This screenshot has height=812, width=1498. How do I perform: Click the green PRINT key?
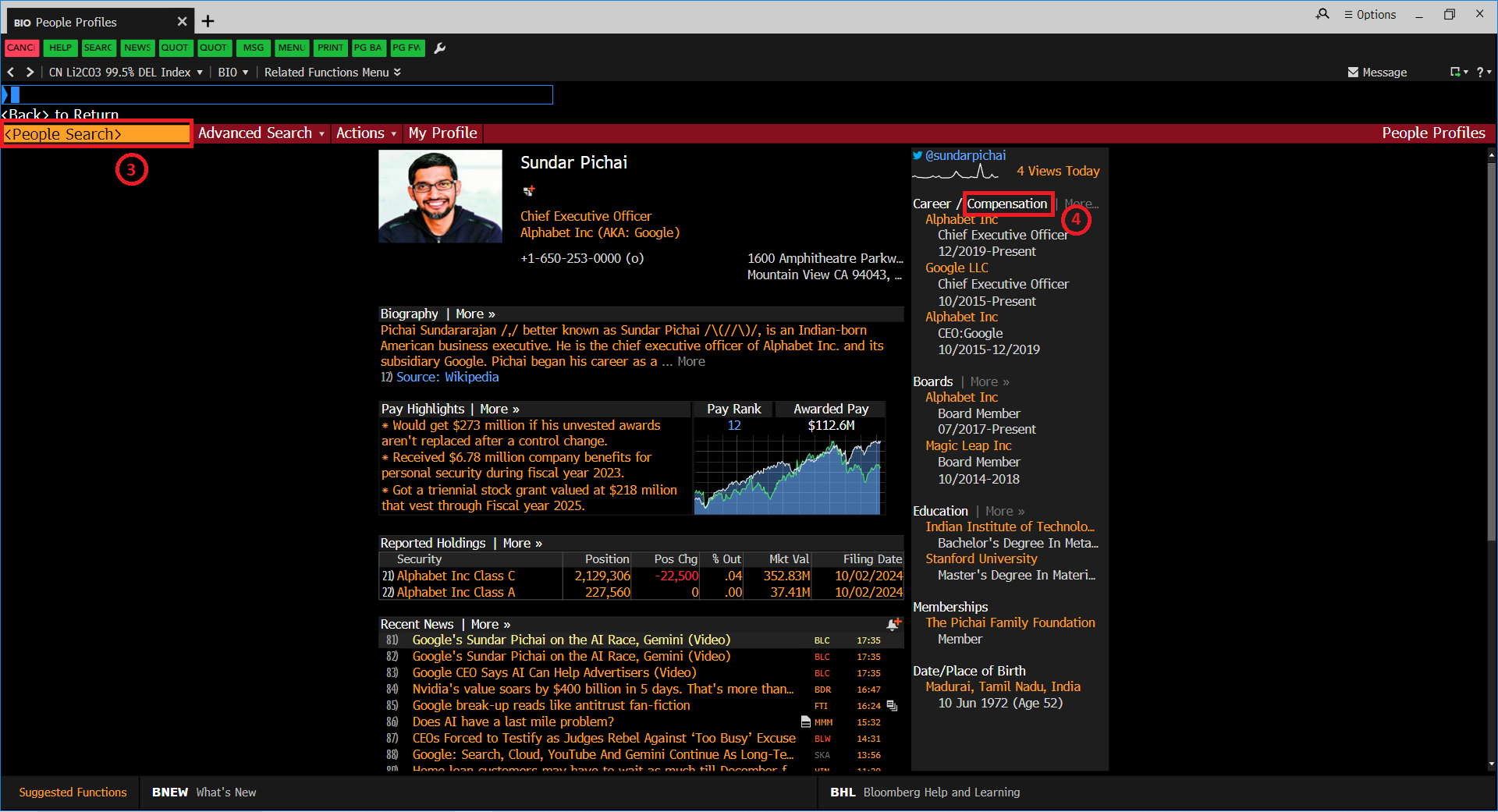click(x=330, y=48)
